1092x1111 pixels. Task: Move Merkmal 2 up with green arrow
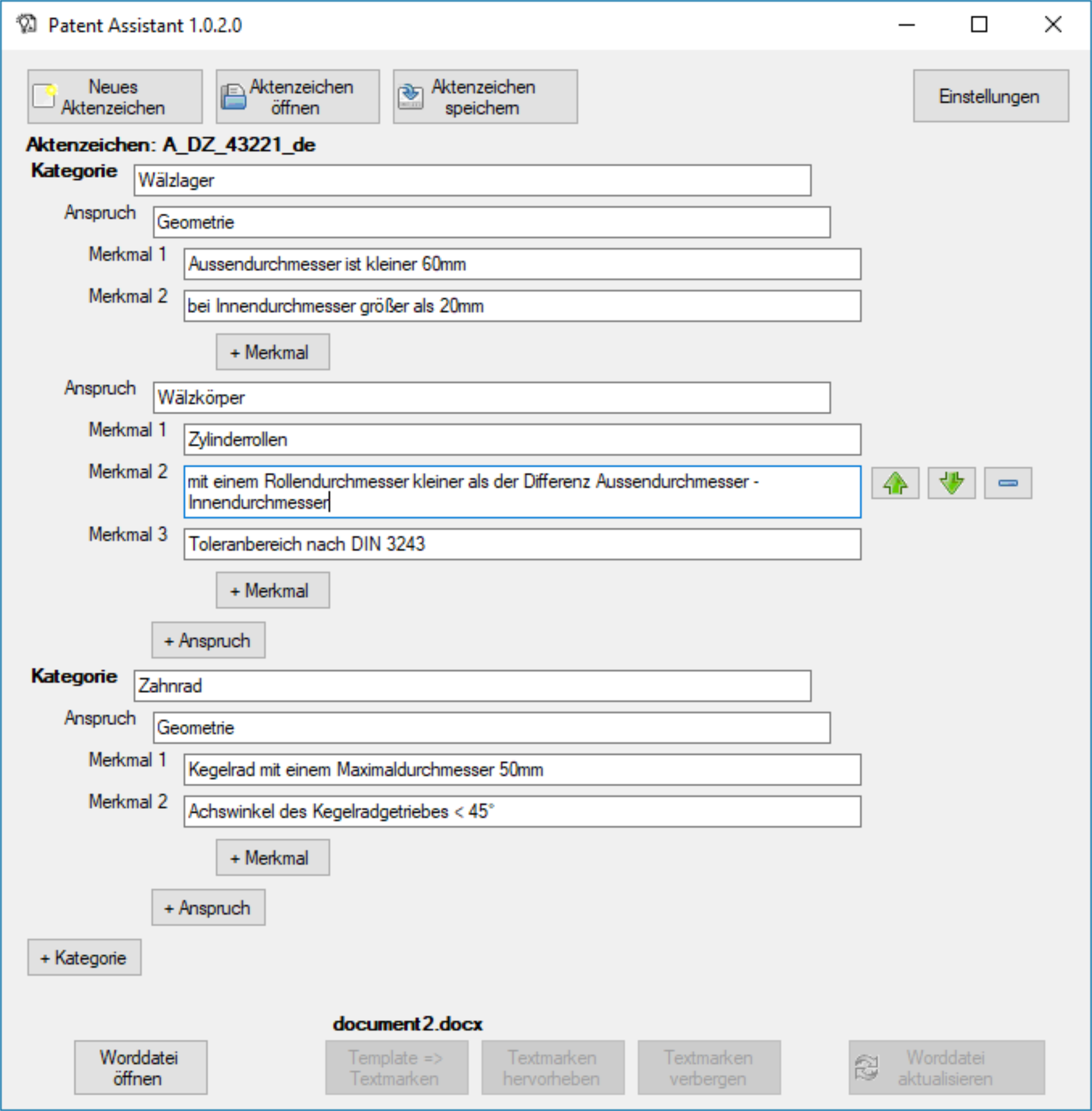(x=895, y=483)
